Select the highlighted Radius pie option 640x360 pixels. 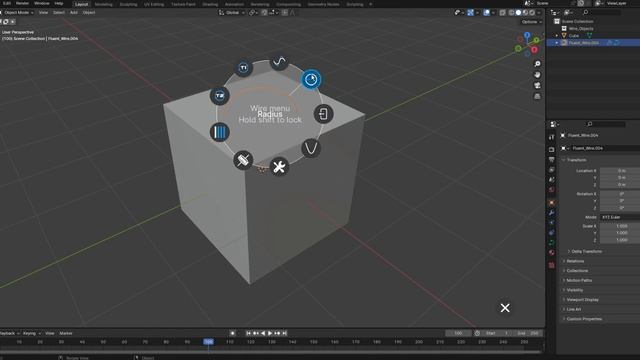coord(311,79)
